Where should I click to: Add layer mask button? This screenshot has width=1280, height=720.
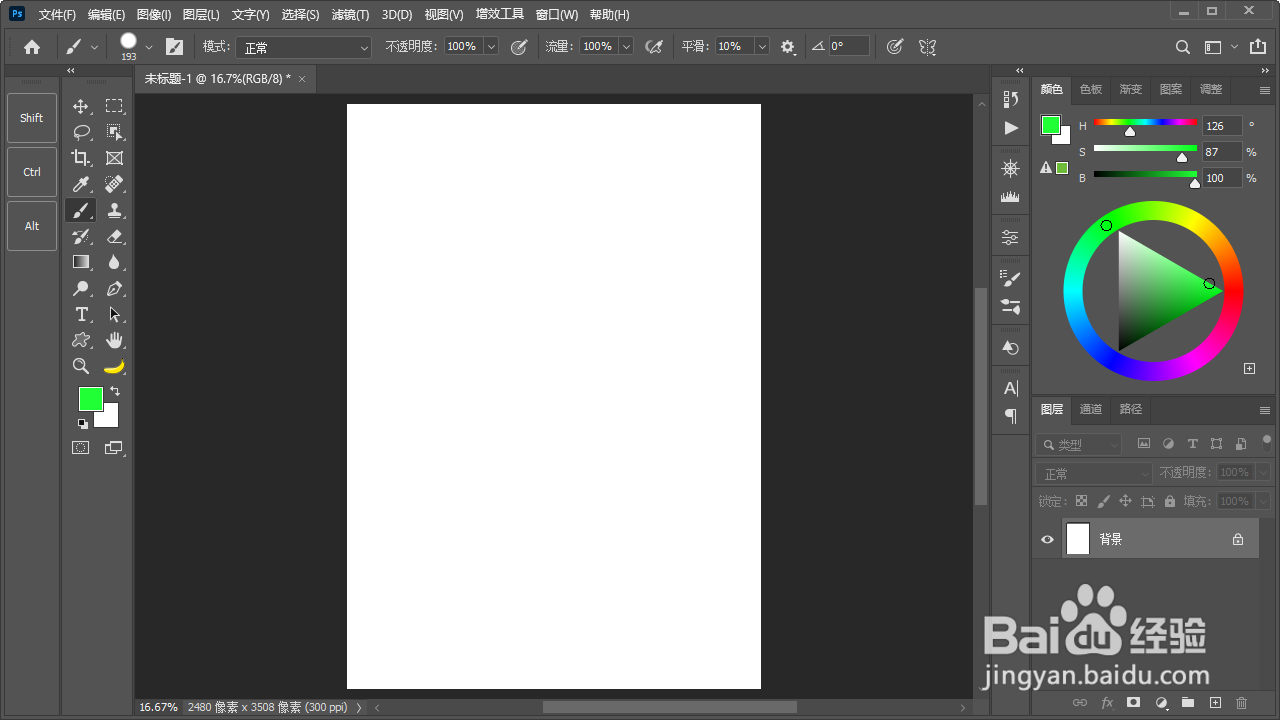coord(1133,703)
